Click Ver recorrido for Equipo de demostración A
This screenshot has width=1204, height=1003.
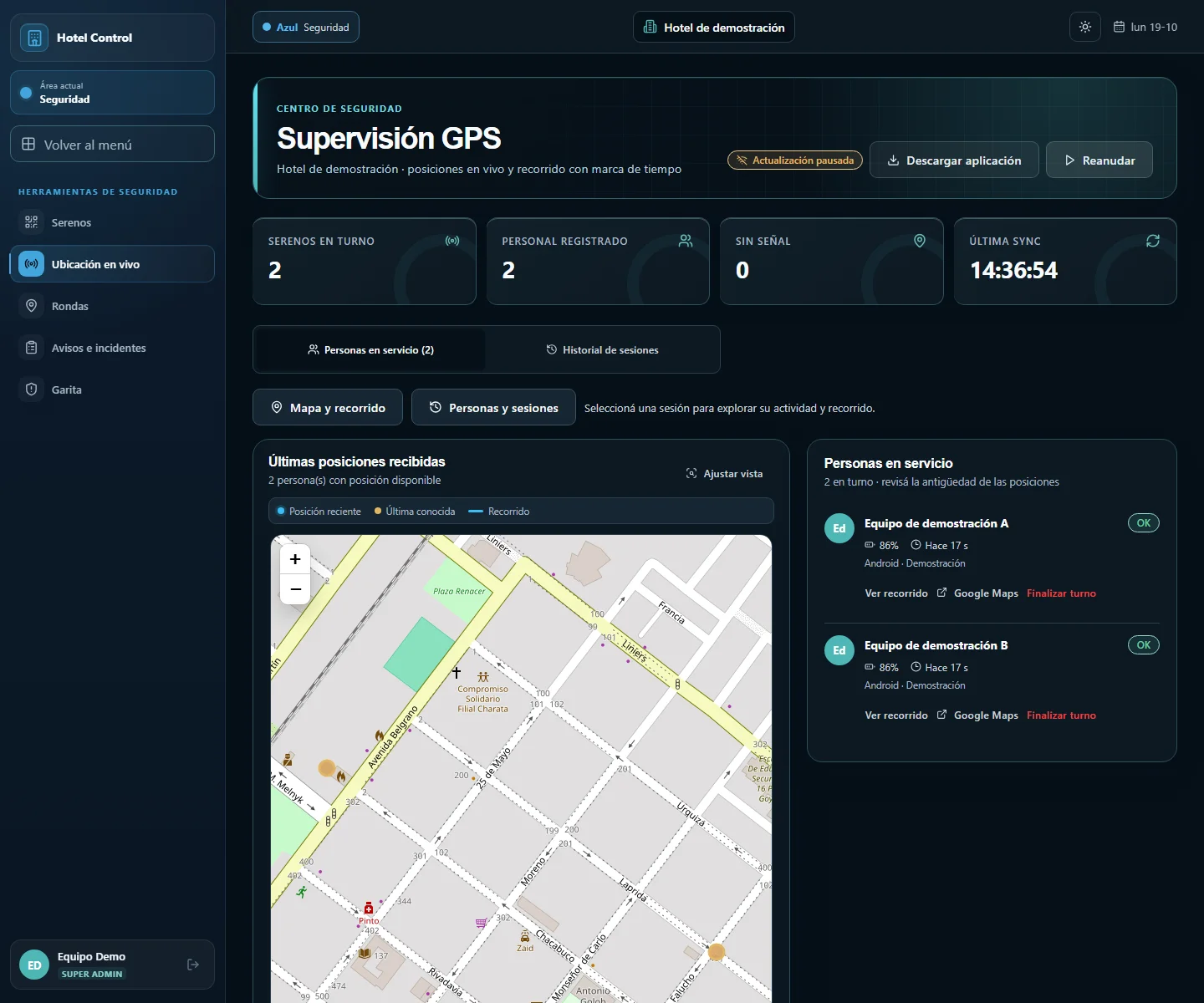896,593
